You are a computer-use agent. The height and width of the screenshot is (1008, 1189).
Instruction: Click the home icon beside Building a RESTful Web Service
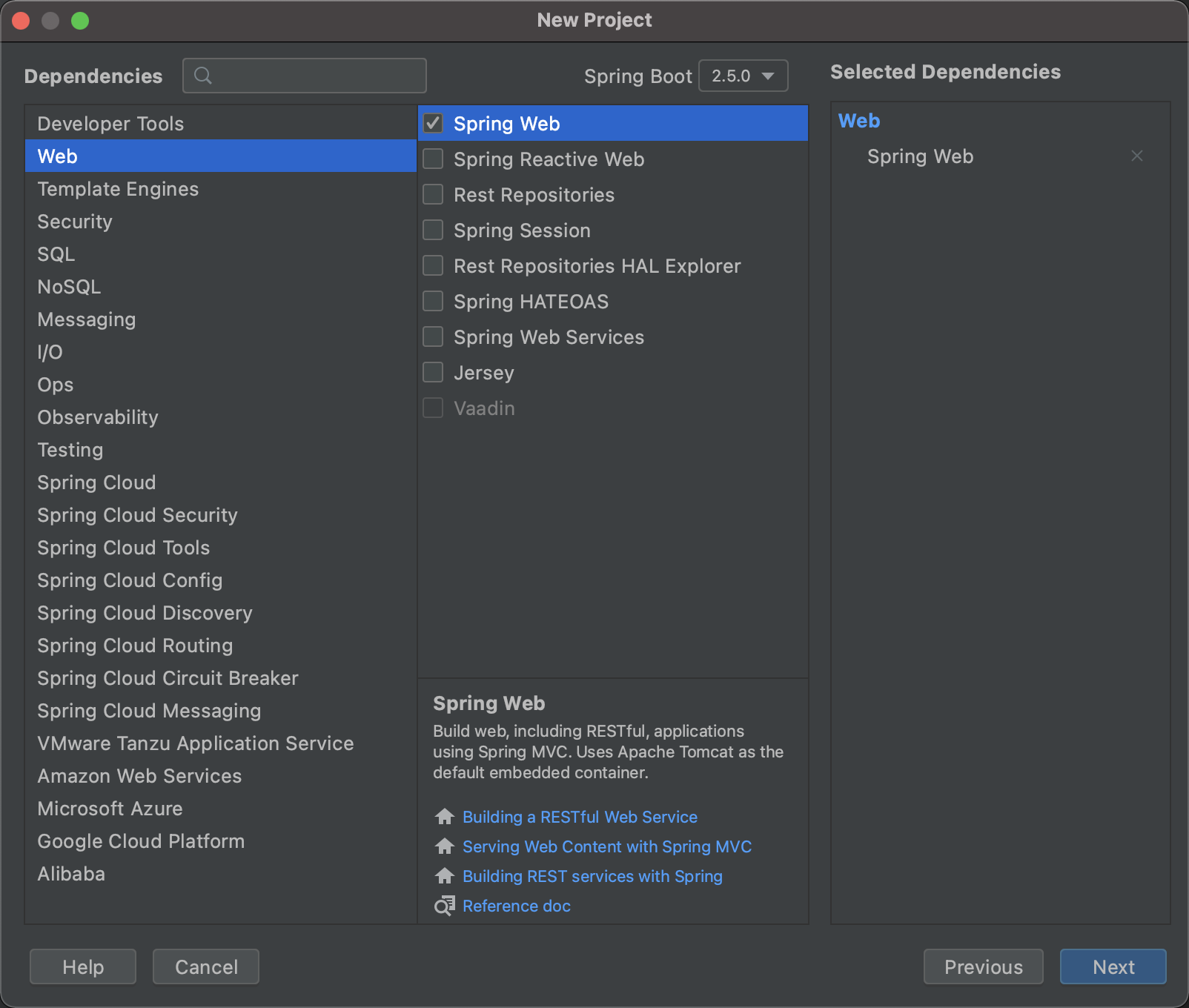point(444,816)
